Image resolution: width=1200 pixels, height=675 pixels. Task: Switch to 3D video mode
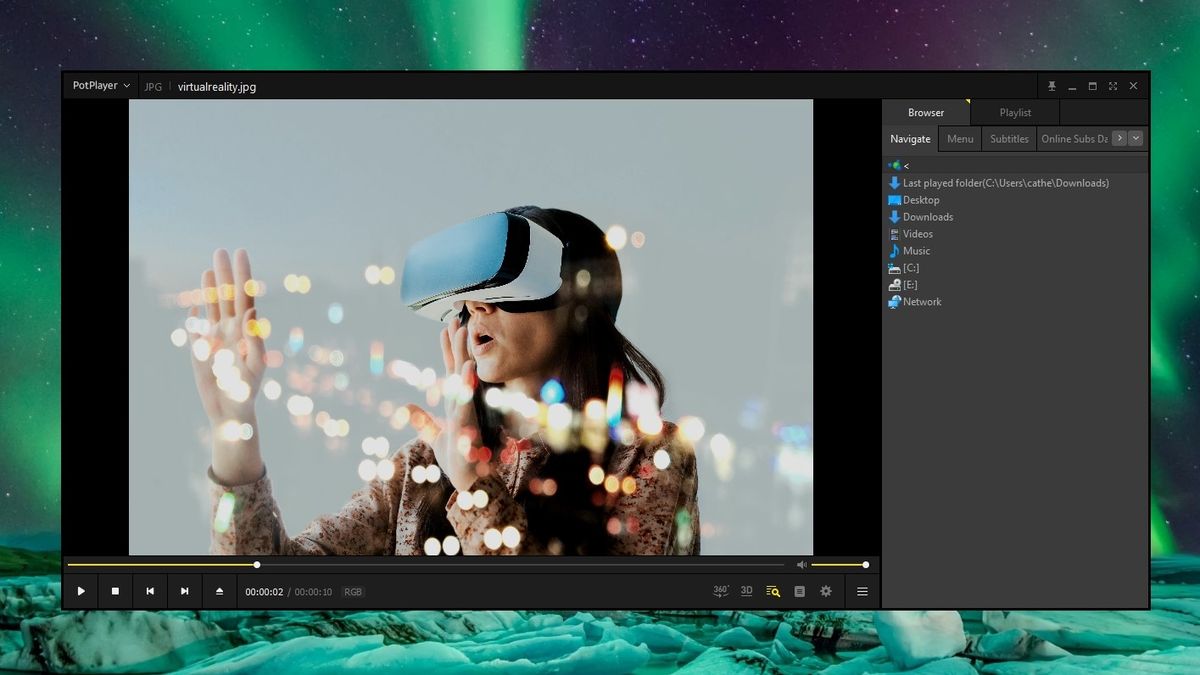pos(746,591)
